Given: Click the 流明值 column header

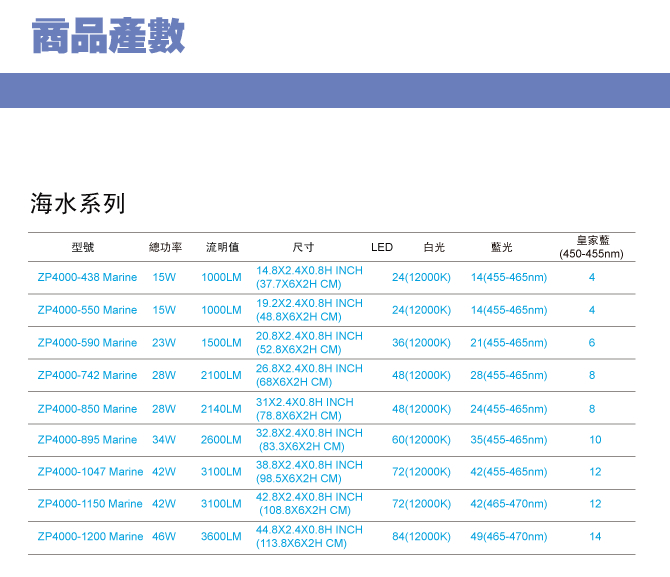Looking at the screenshot, I should tap(222, 247).
